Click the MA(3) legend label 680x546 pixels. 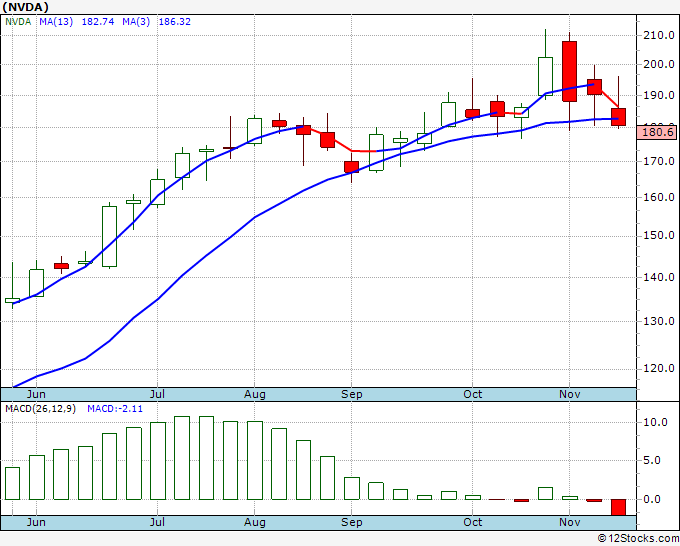pos(136,22)
